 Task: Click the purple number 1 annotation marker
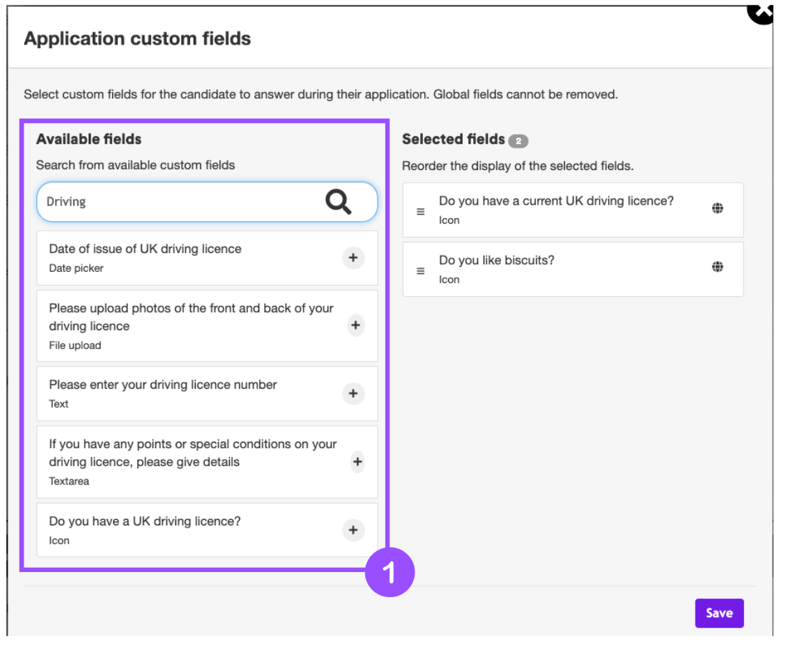389,572
